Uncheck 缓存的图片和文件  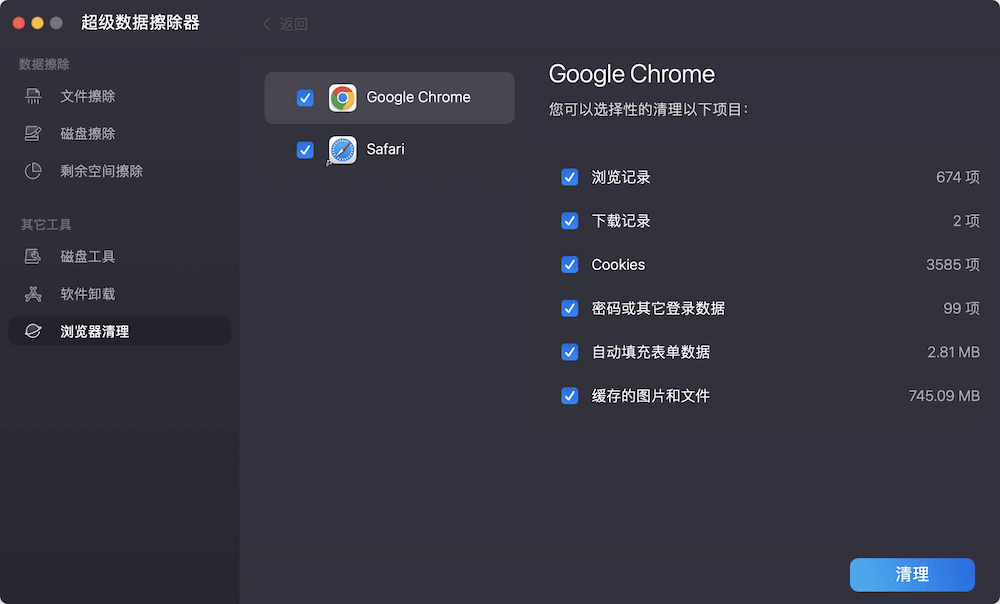tap(570, 396)
